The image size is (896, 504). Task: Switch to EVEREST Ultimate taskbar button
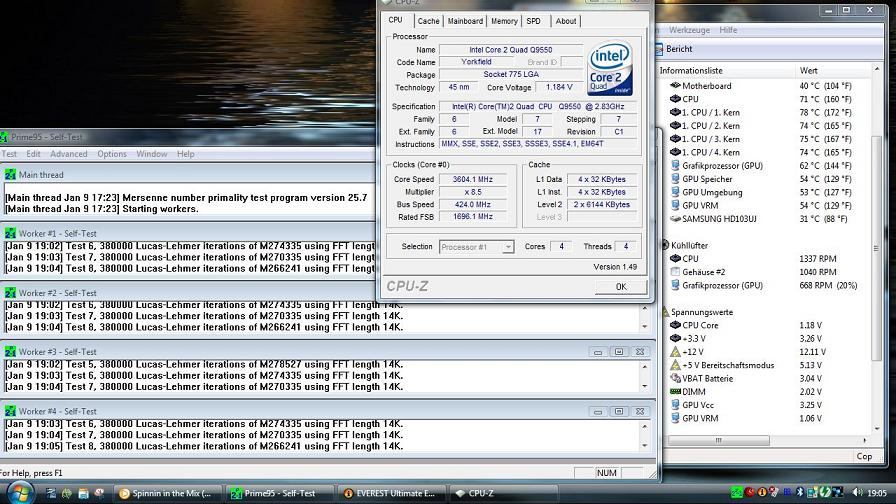[x=391, y=493]
